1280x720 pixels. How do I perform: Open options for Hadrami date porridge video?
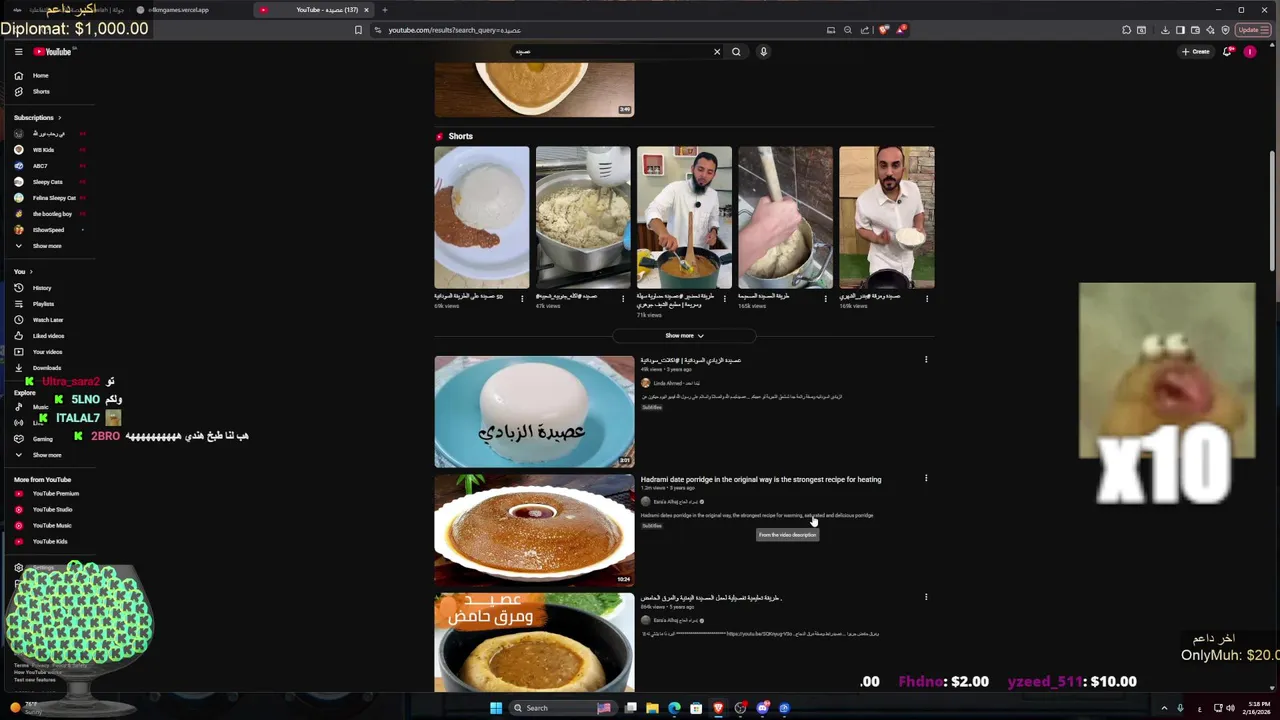coord(926,479)
